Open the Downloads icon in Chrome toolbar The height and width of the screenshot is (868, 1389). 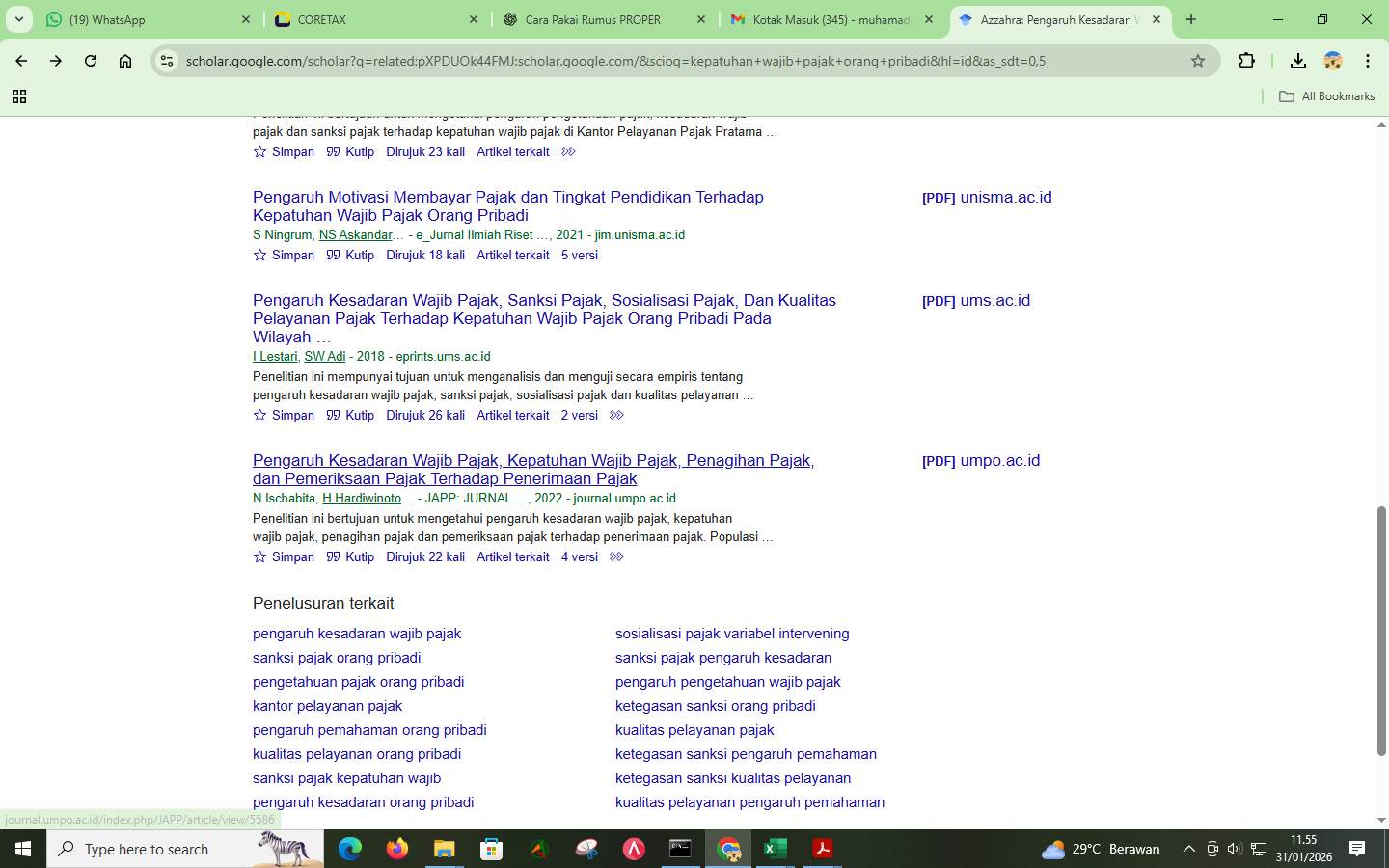(1298, 60)
